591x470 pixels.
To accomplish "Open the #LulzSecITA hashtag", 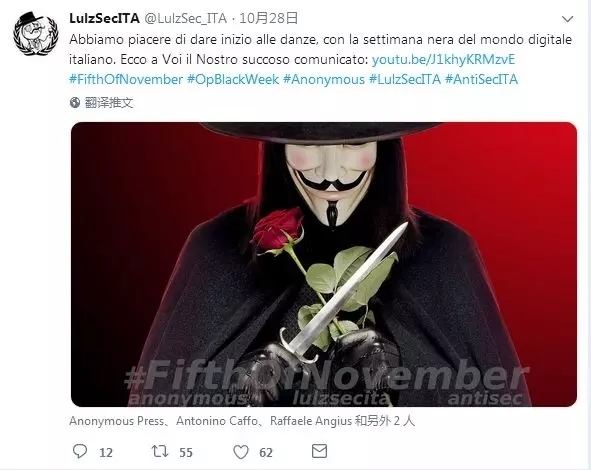I will pyautogui.click(x=405, y=80).
